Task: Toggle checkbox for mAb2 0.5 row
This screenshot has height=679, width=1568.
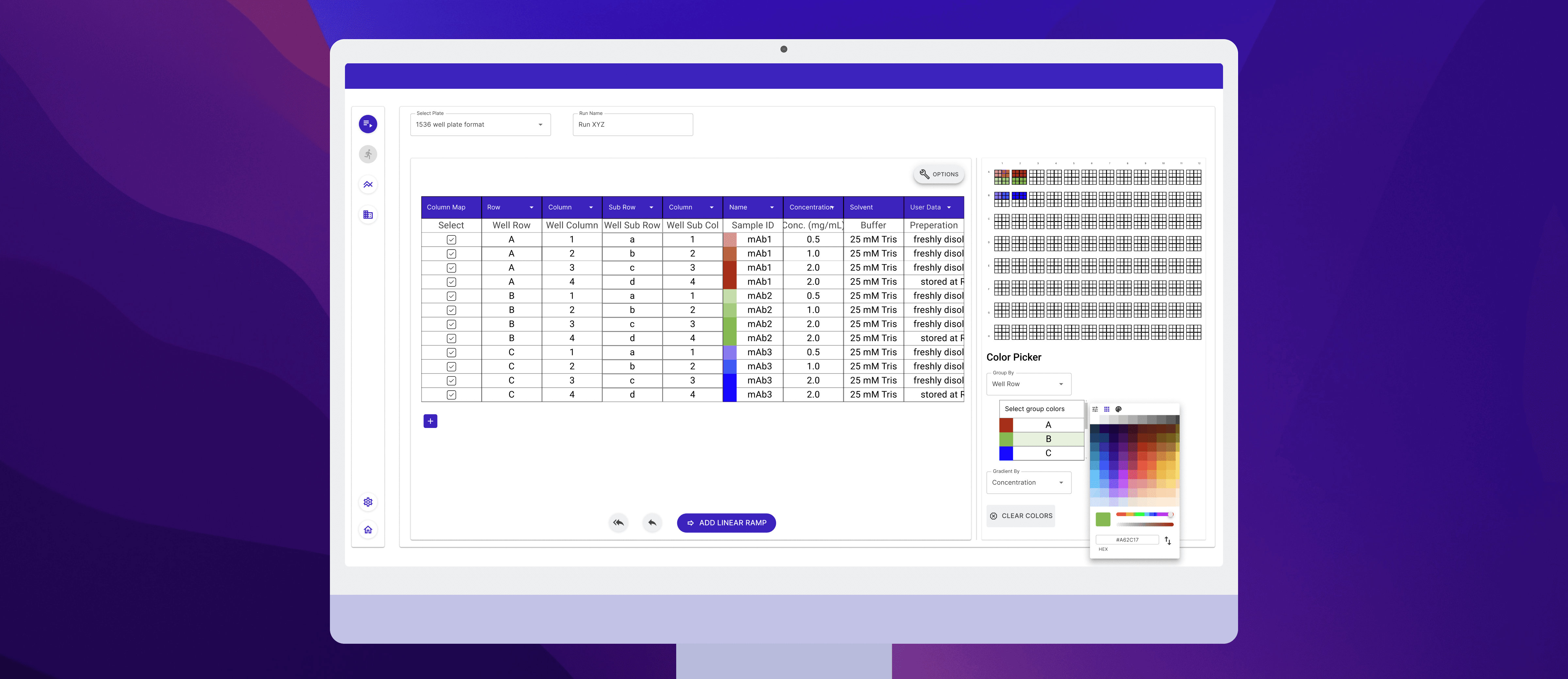Action: (x=451, y=296)
